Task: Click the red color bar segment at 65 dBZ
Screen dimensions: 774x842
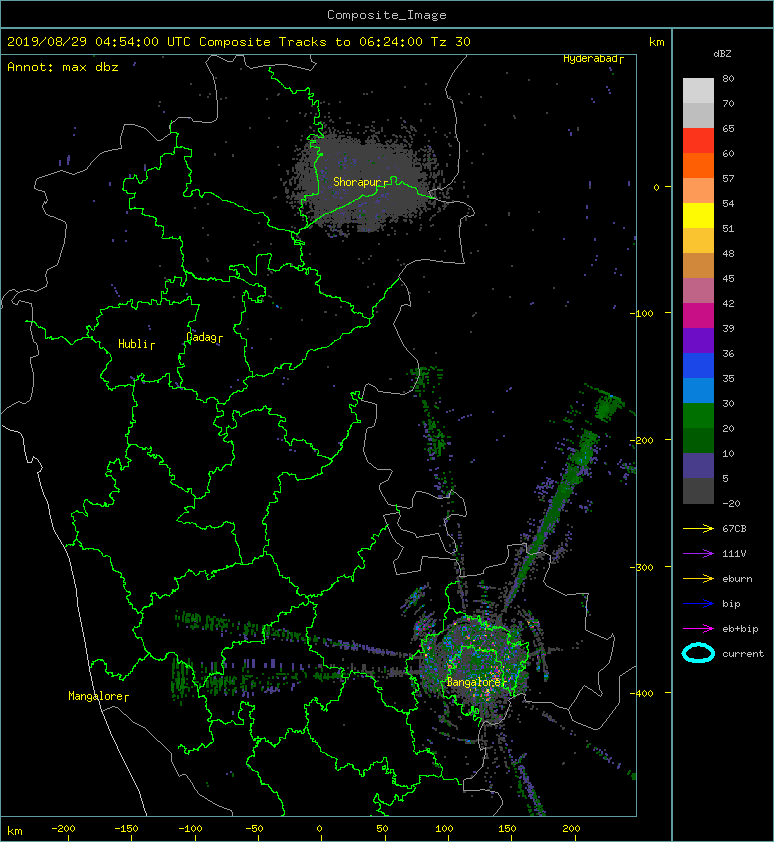Action: click(698, 141)
